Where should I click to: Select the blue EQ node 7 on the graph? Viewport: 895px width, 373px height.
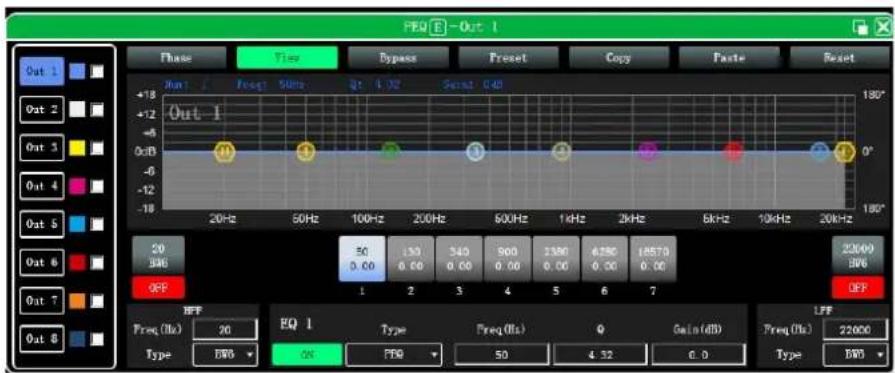coord(820,151)
